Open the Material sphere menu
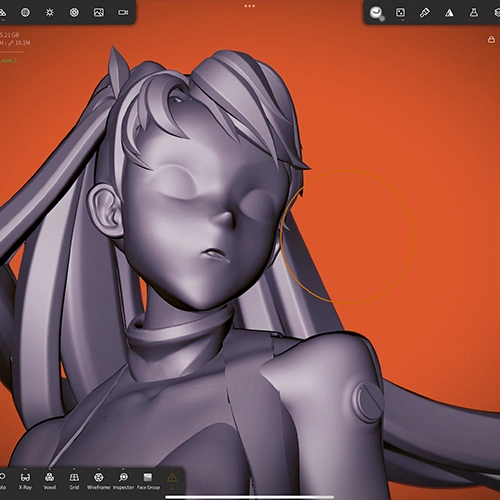 pyautogui.click(x=25, y=13)
